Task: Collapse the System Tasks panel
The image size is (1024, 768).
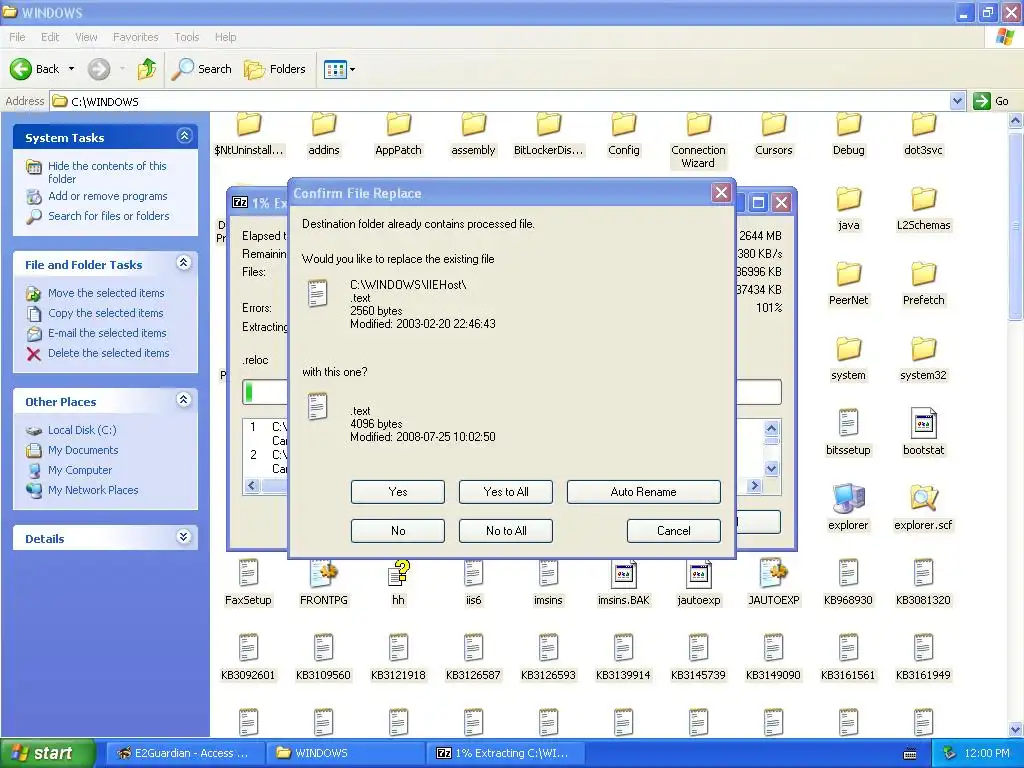Action: 184,136
